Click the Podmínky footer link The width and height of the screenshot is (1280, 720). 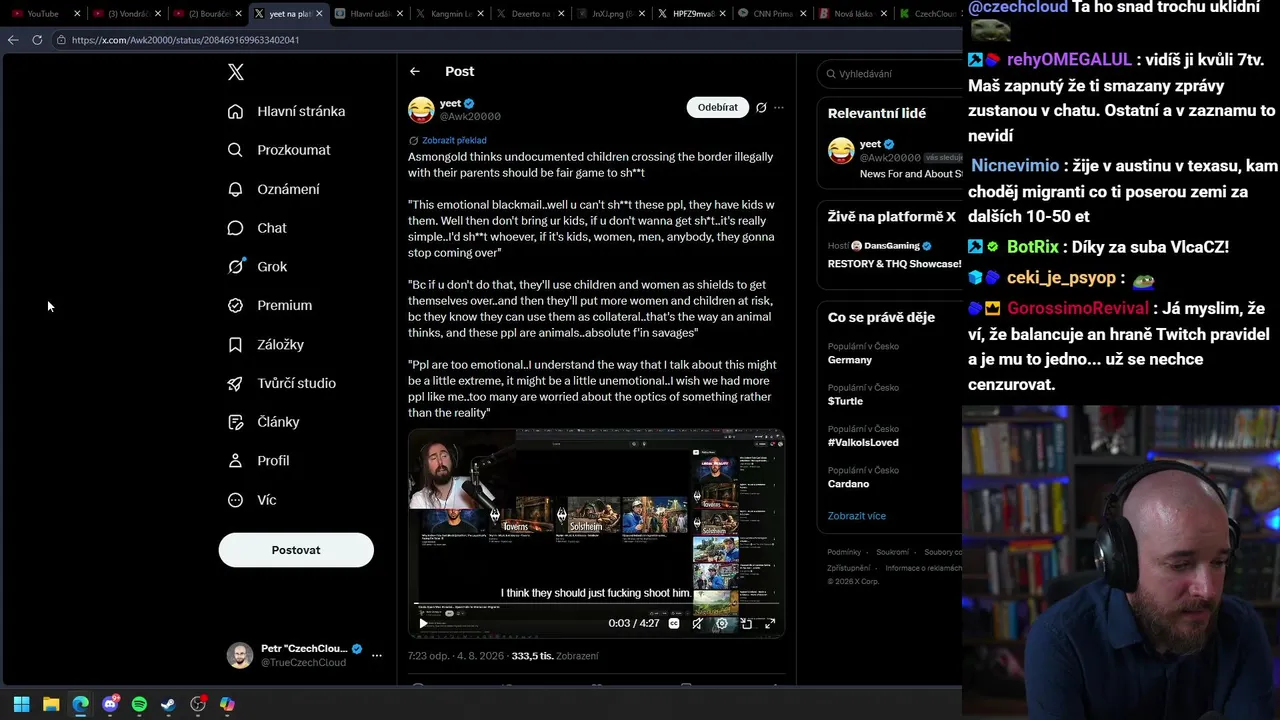[844, 552]
